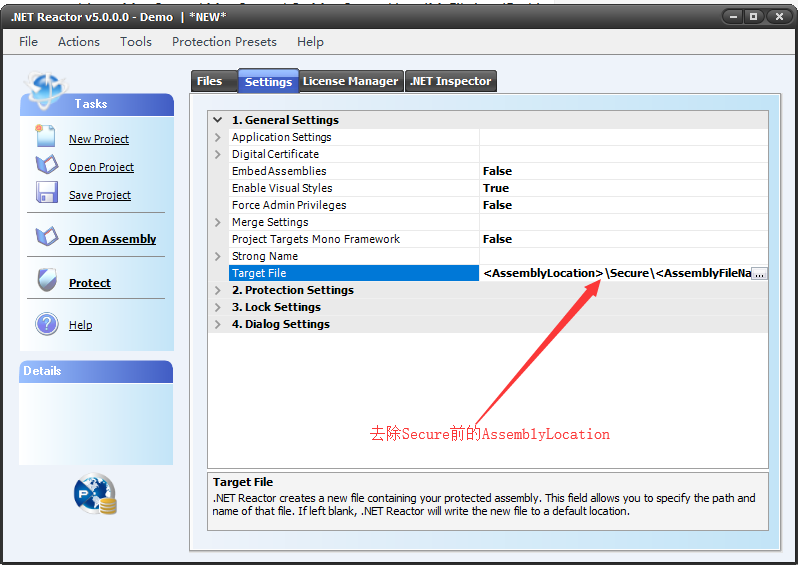
Task: Expand the Digital Certificate row
Action: 218,154
